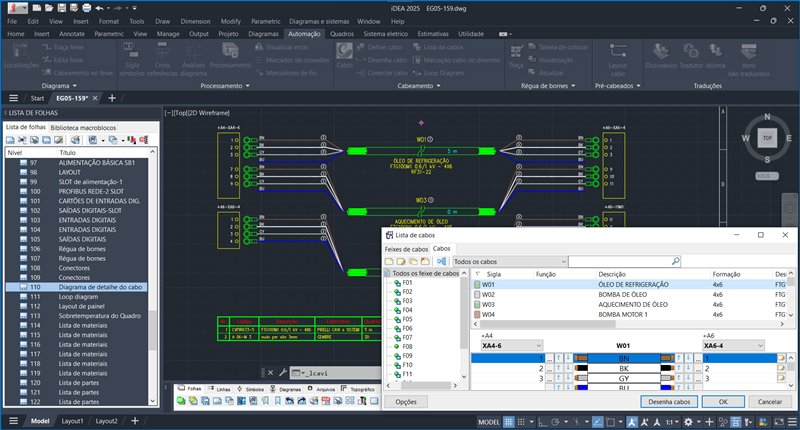The image size is (800, 430).
Task: Expand the Cabeamento ribbon panel
Action: point(437,86)
